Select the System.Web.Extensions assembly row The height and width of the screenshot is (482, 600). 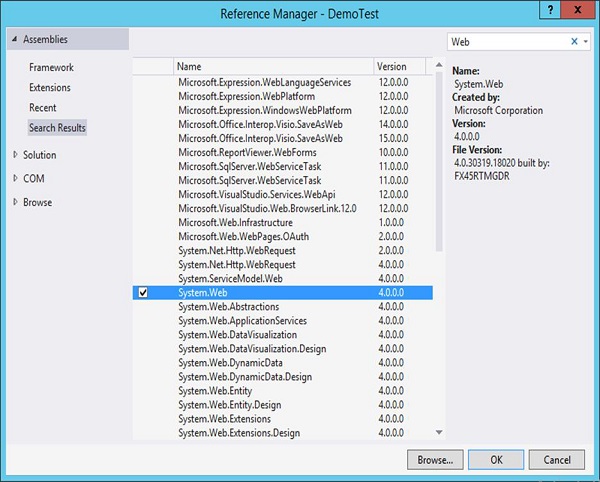[x=230, y=419]
